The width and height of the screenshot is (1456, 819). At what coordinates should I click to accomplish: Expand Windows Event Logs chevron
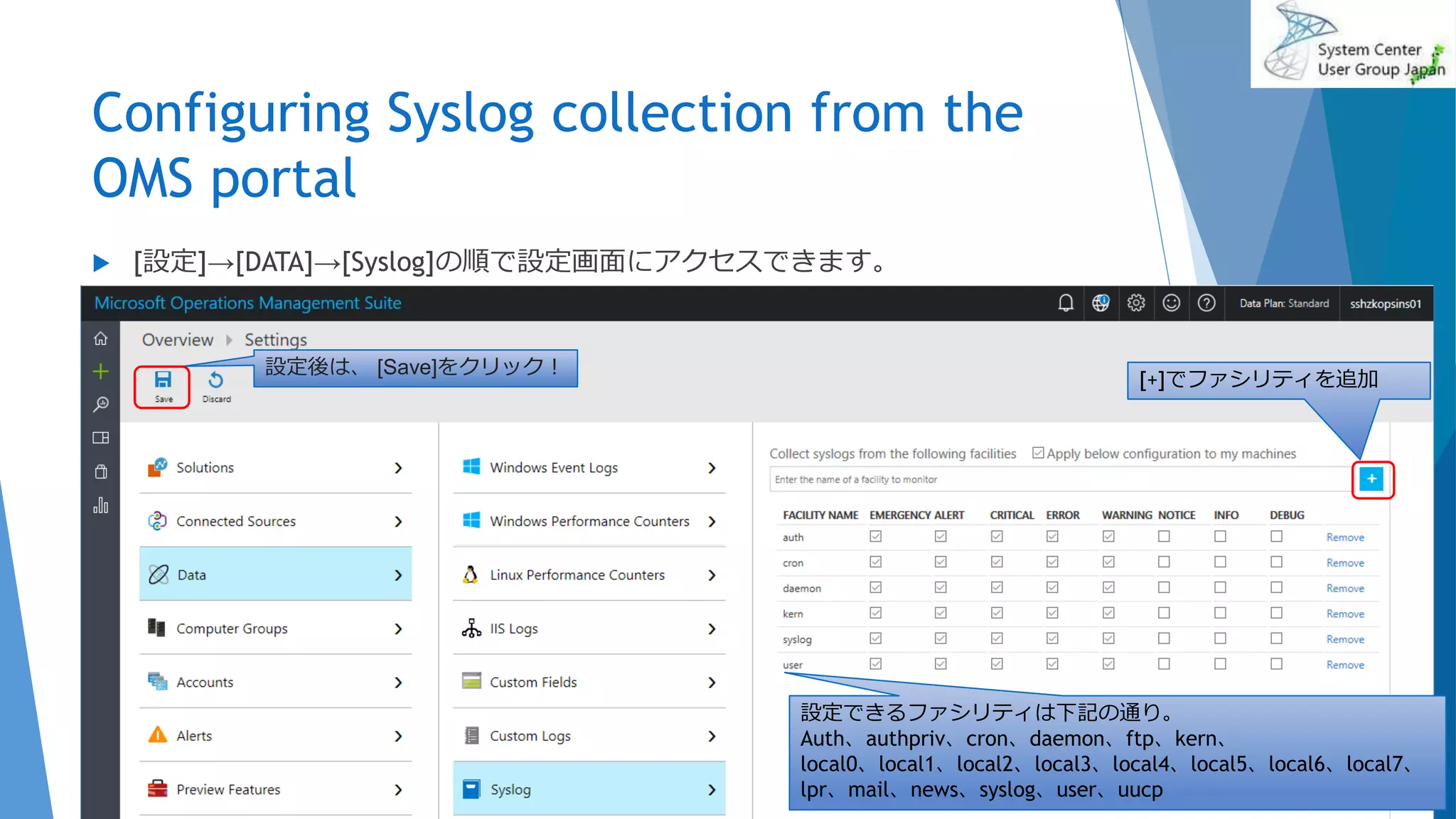pyautogui.click(x=712, y=468)
